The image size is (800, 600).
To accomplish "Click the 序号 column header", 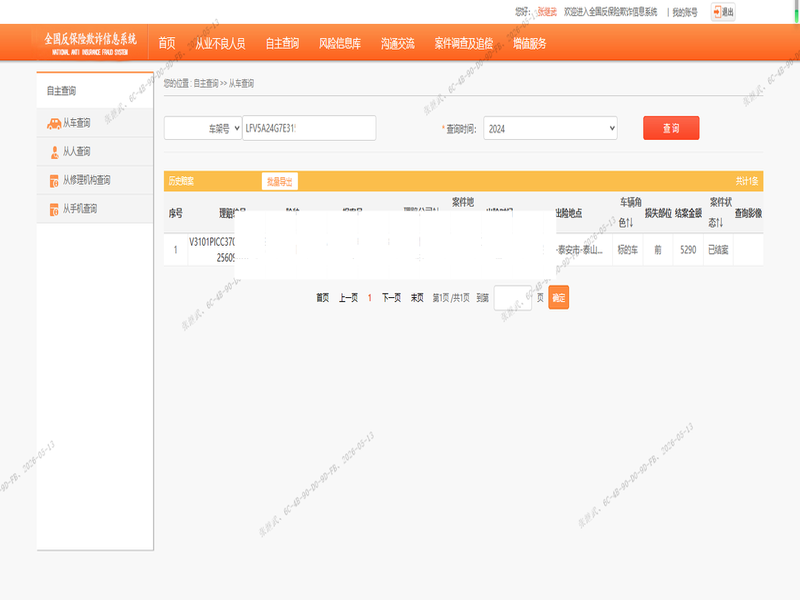I will [176, 213].
